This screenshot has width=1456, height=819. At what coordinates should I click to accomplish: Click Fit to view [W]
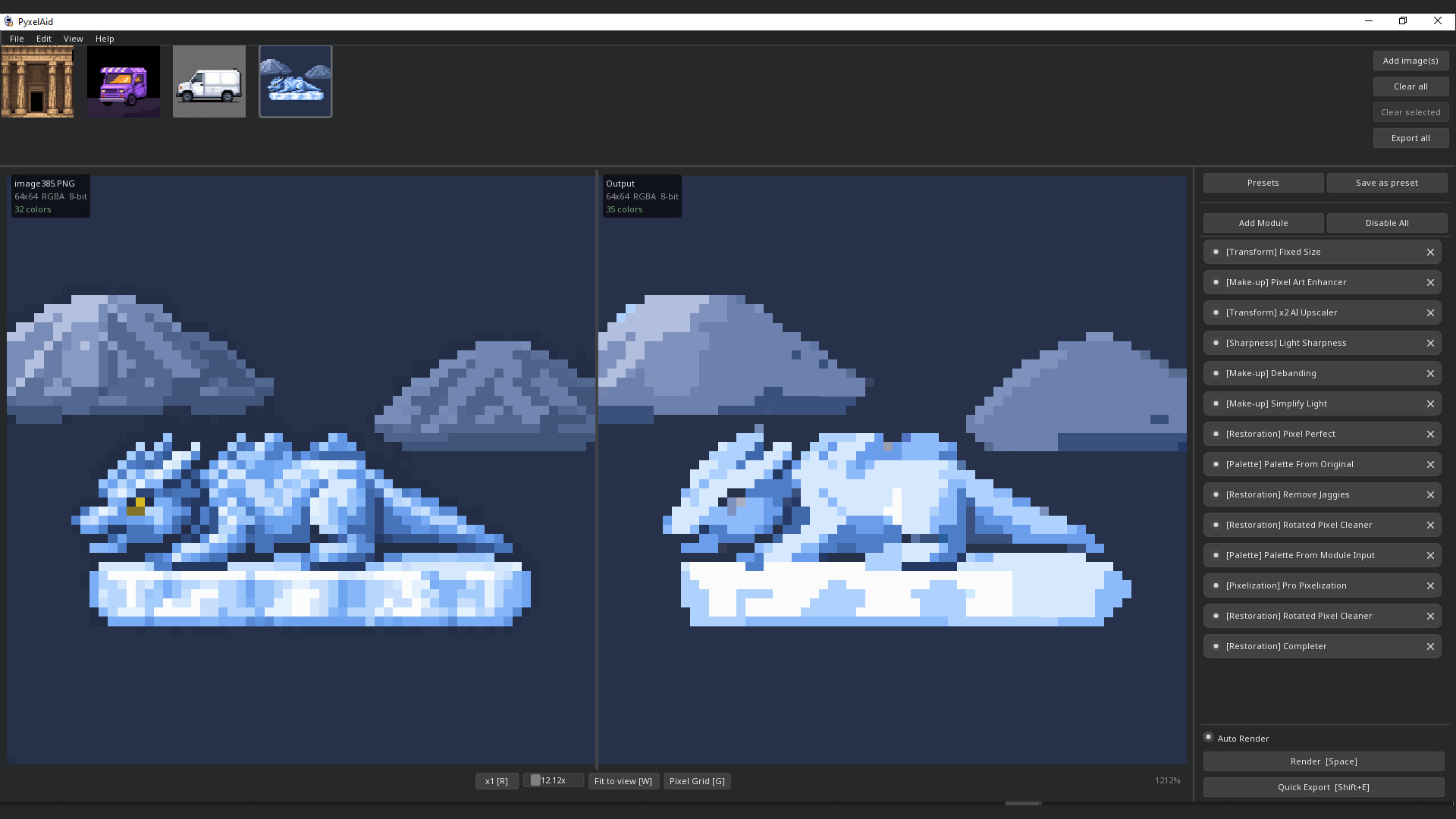pos(623,781)
